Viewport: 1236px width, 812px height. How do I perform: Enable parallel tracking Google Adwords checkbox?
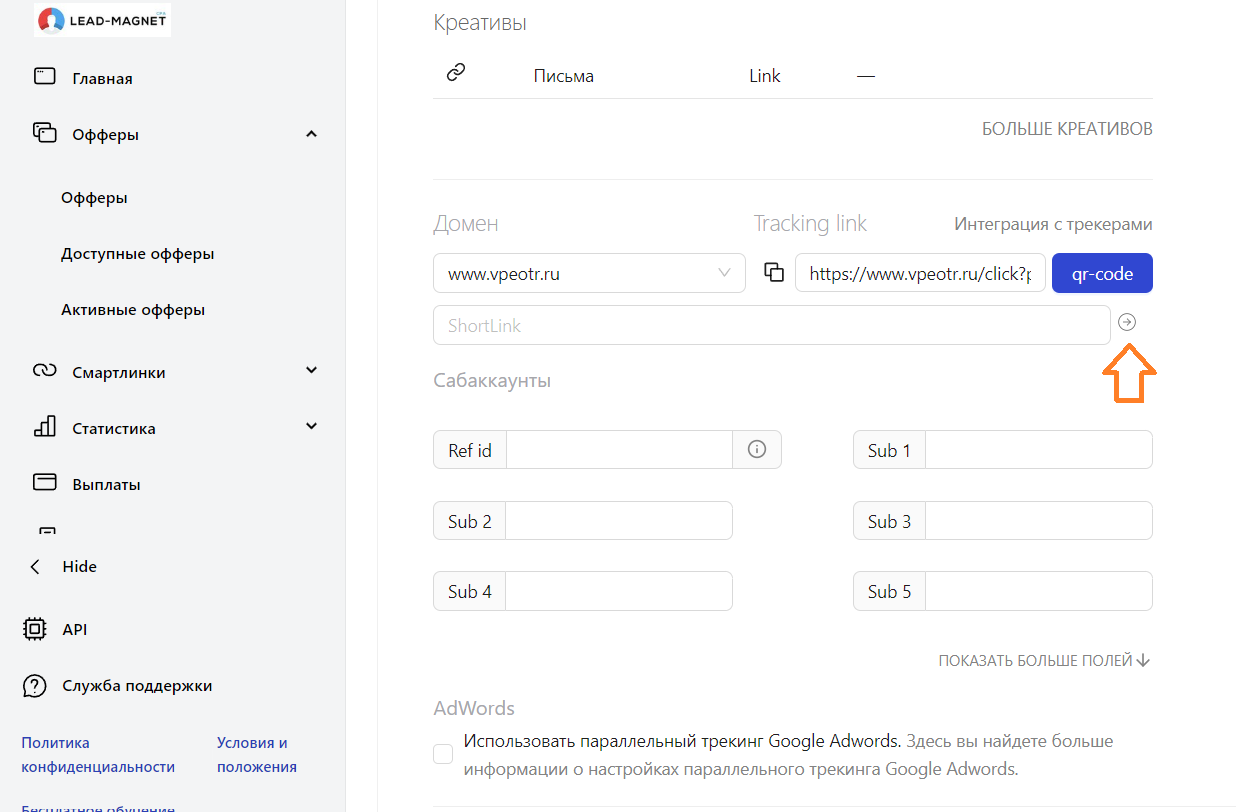(x=443, y=754)
